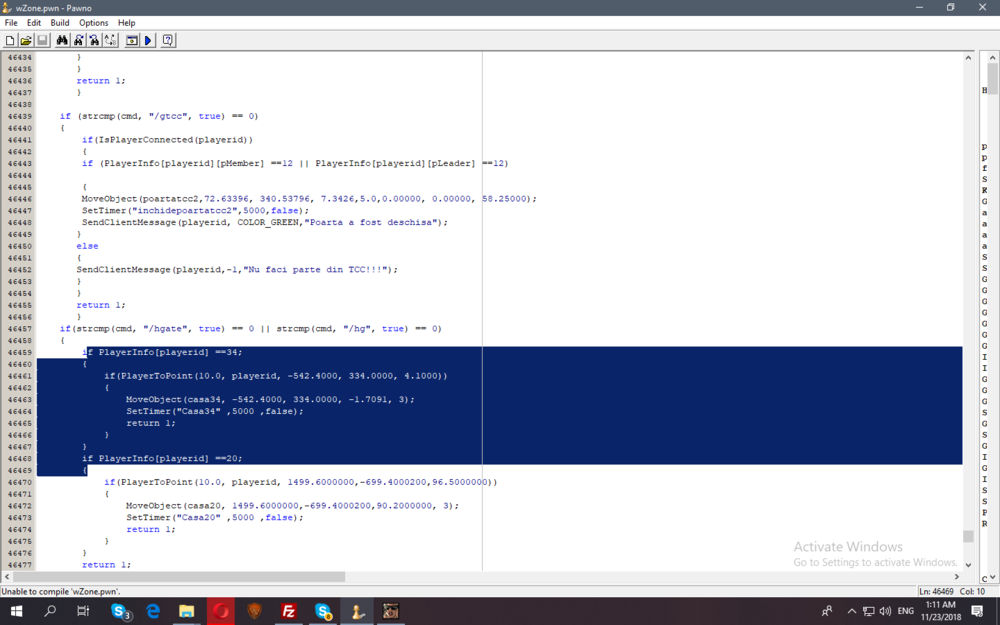
Task: Click the Find Next binoculars icon
Action: (x=78, y=40)
